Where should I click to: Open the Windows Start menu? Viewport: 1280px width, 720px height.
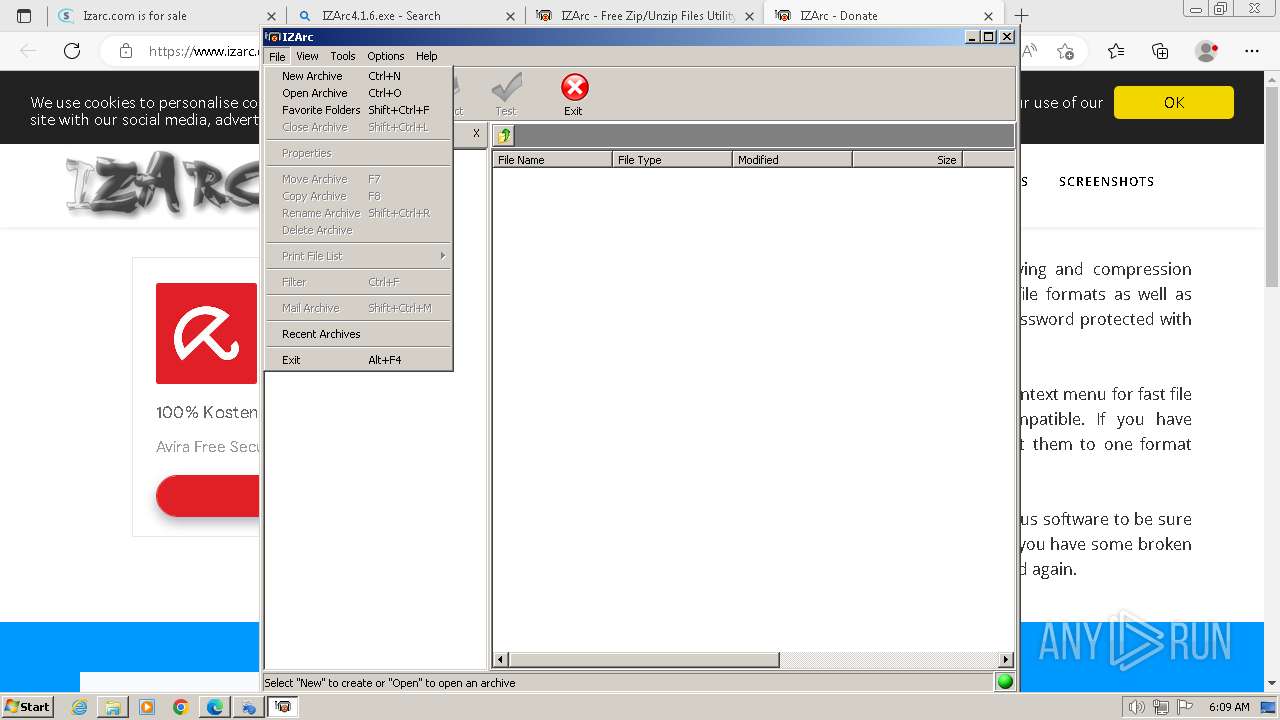tap(27, 707)
